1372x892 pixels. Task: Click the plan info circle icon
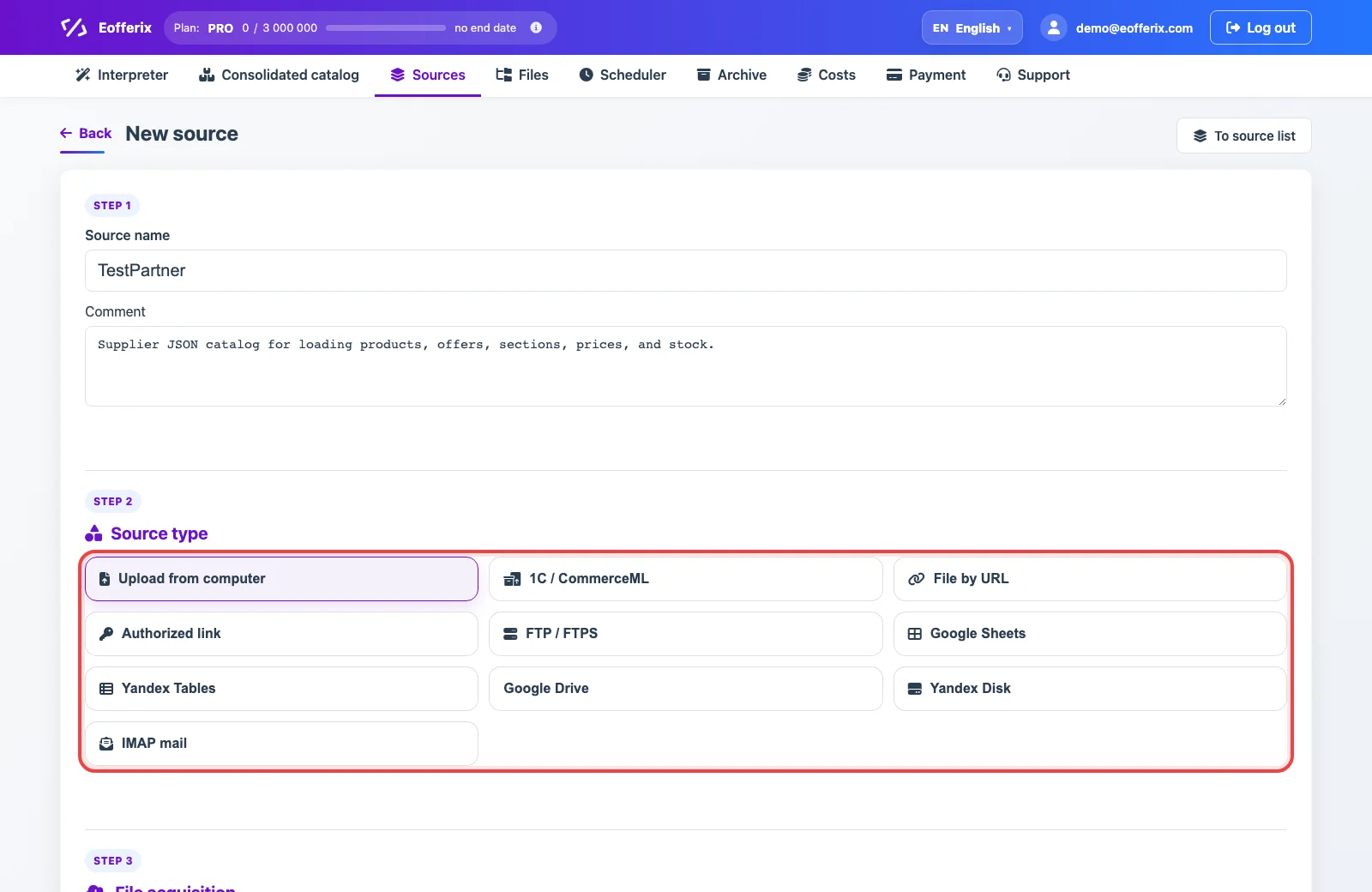pyautogui.click(x=536, y=27)
